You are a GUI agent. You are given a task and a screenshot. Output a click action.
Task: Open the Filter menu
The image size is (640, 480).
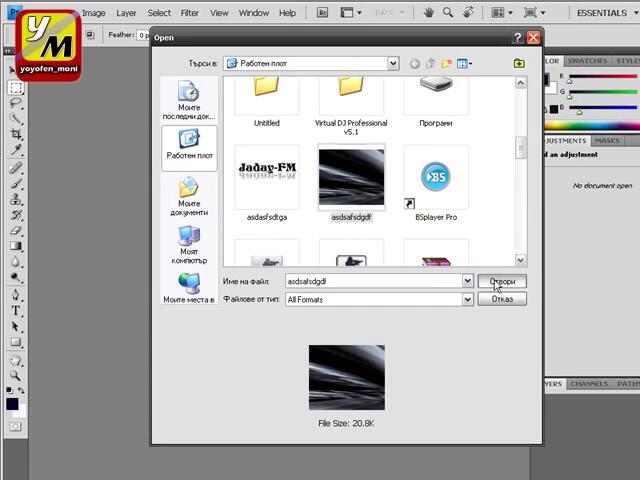coord(189,13)
